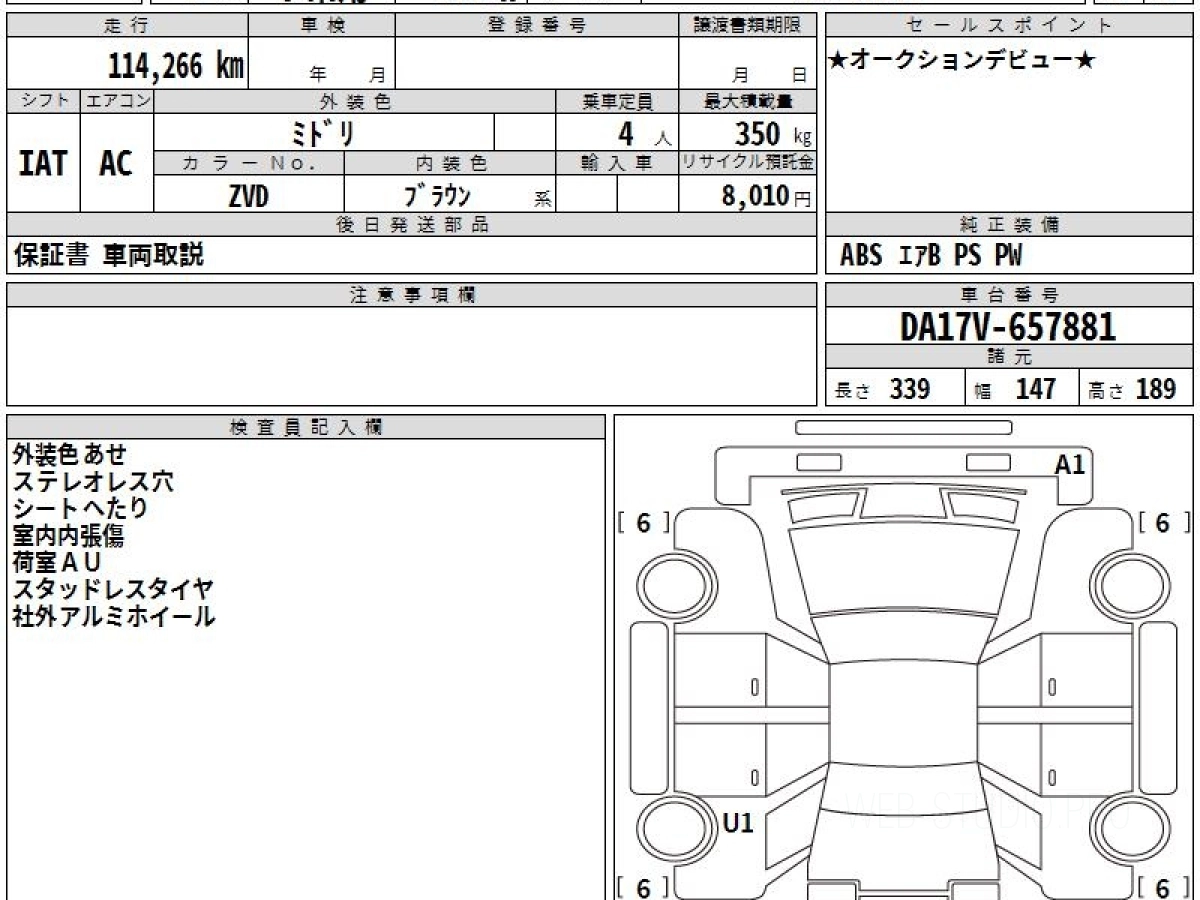Click the A1 damage mark on diagram
Screen dimensions: 1200x900
coord(1070,463)
